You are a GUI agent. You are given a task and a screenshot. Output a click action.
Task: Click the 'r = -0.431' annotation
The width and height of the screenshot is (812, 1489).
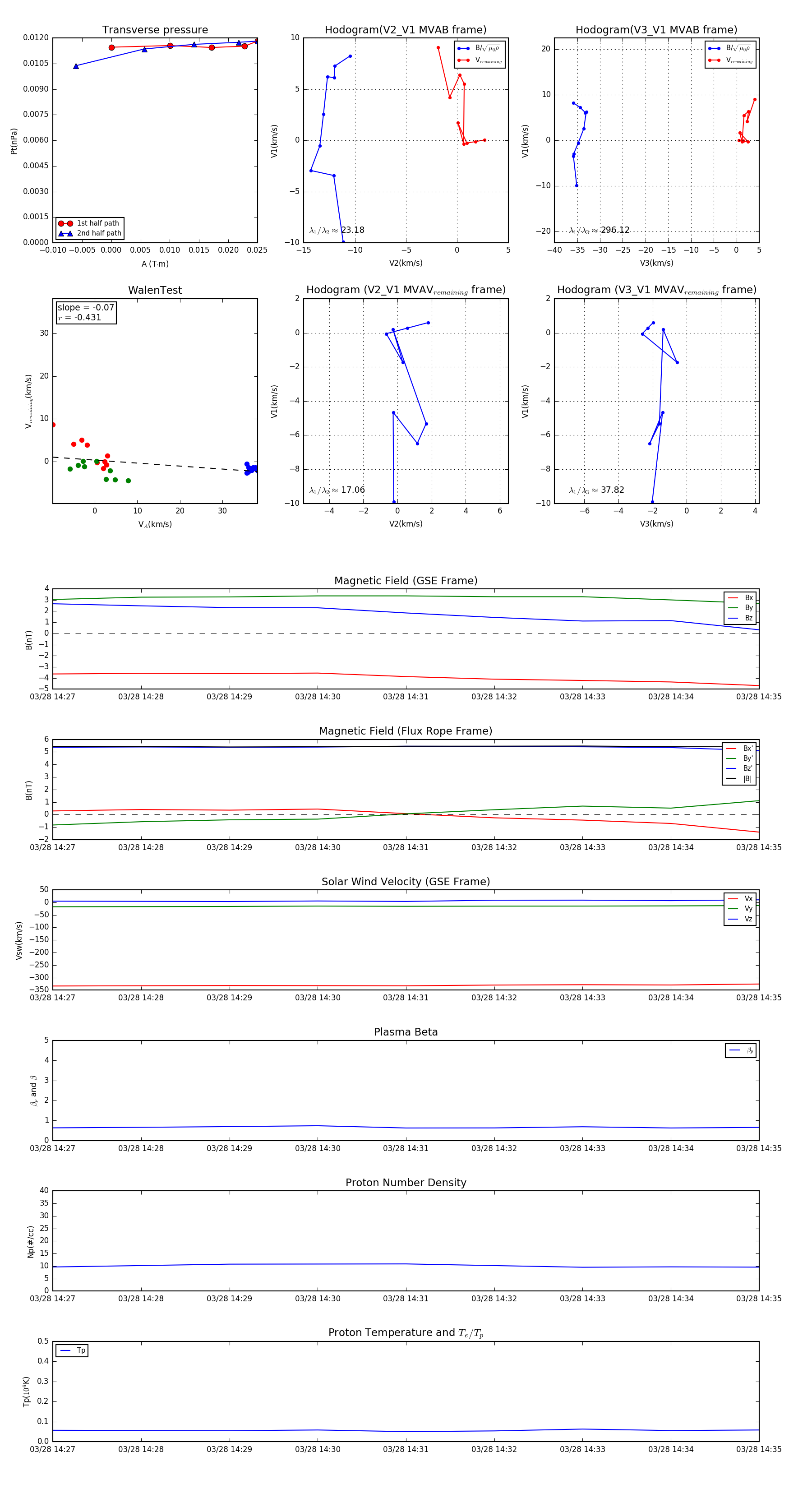(x=79, y=317)
